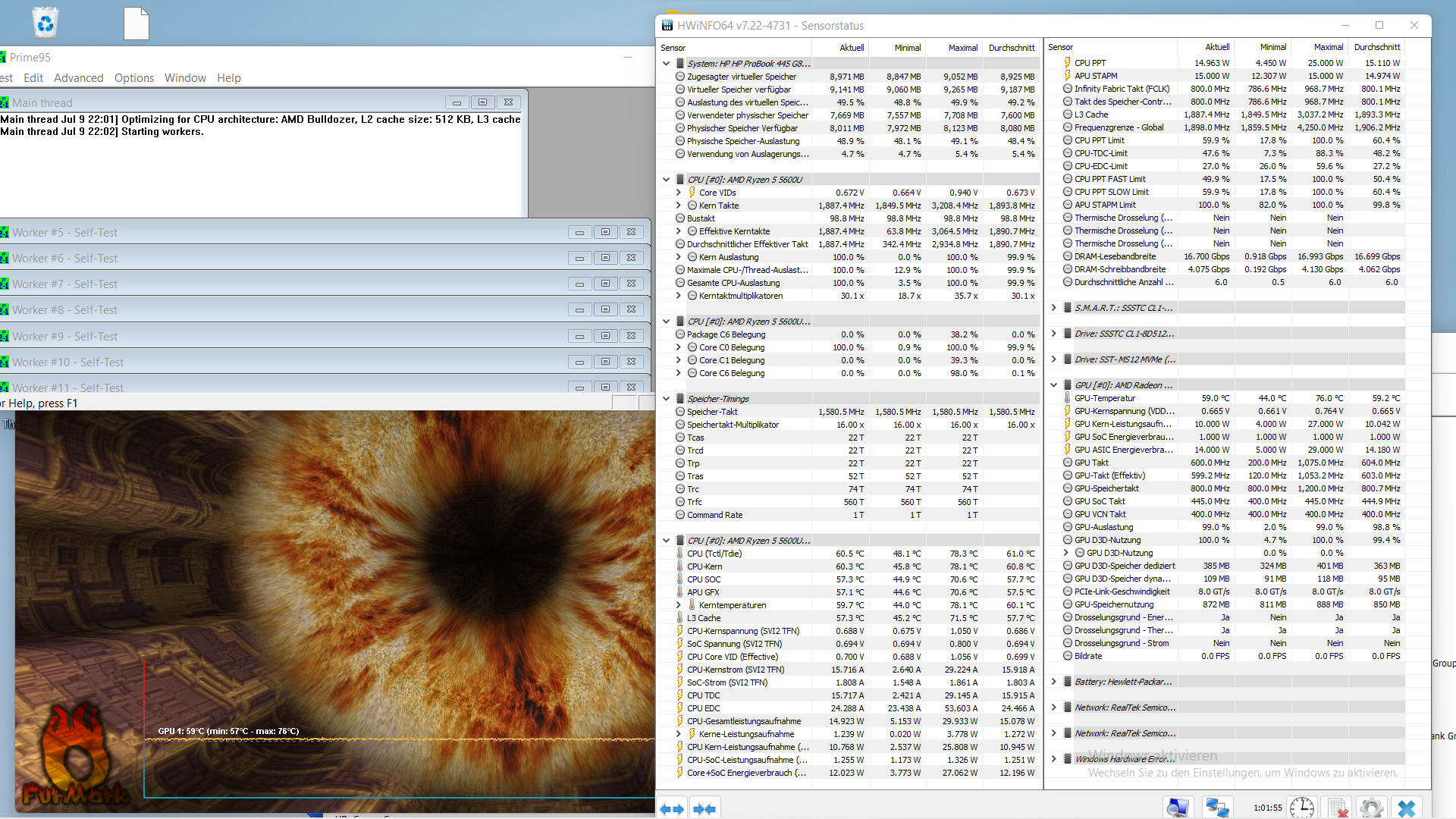Click the shrink columns arrows button in HWiNFO
The image size is (1456, 819).
[704, 809]
